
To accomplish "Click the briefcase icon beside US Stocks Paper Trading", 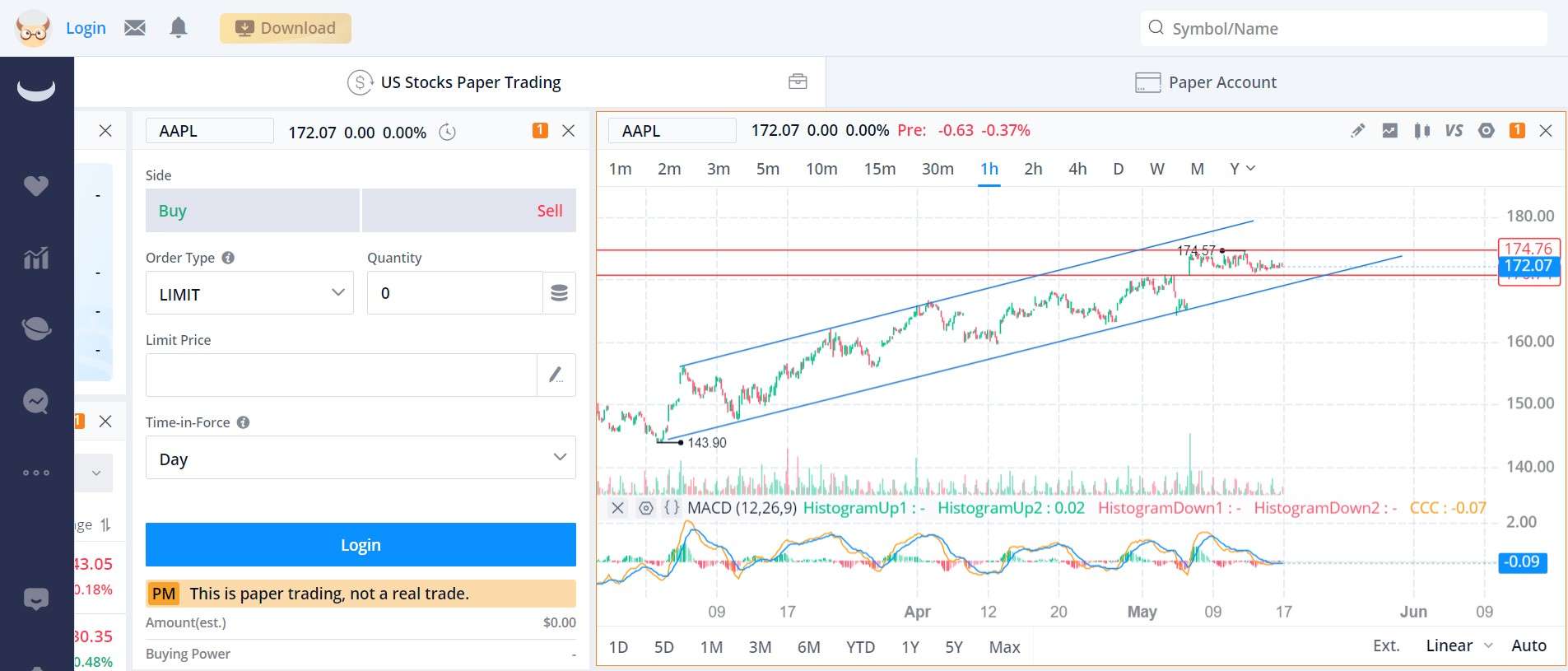I will point(798,82).
